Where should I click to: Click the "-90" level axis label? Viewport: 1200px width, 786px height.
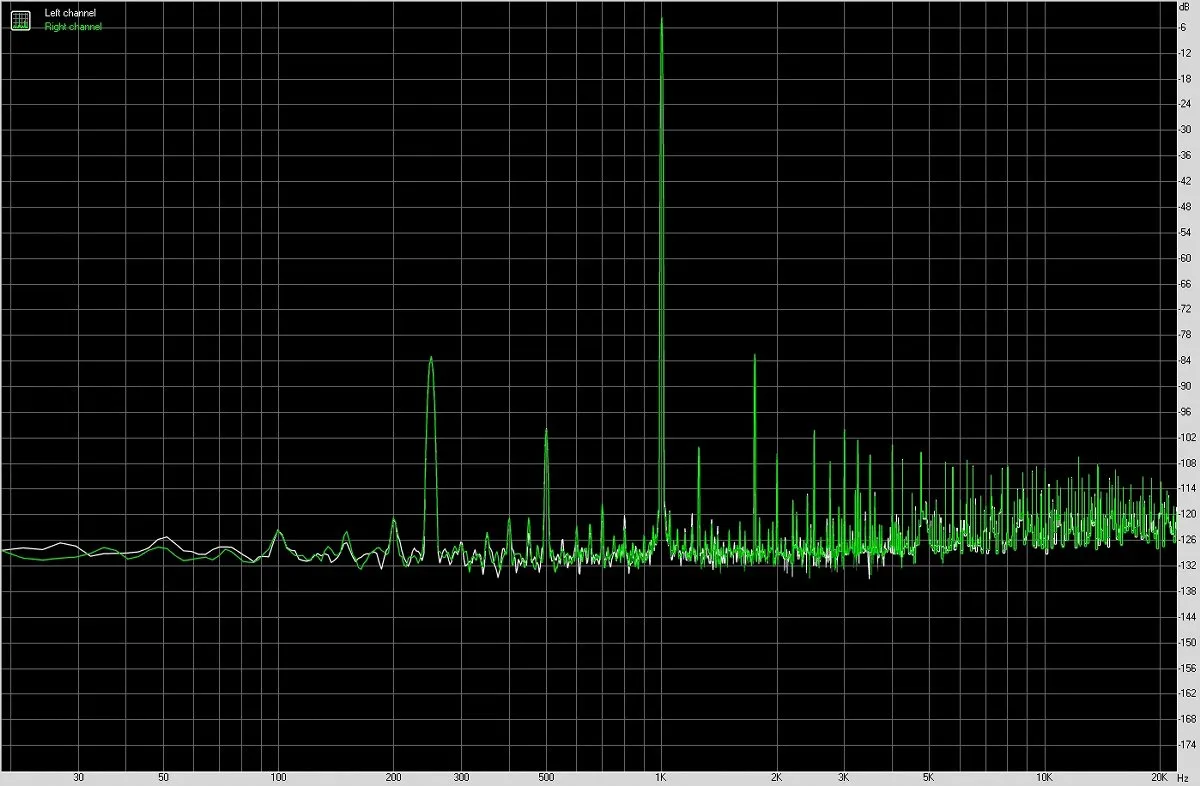click(1187, 386)
